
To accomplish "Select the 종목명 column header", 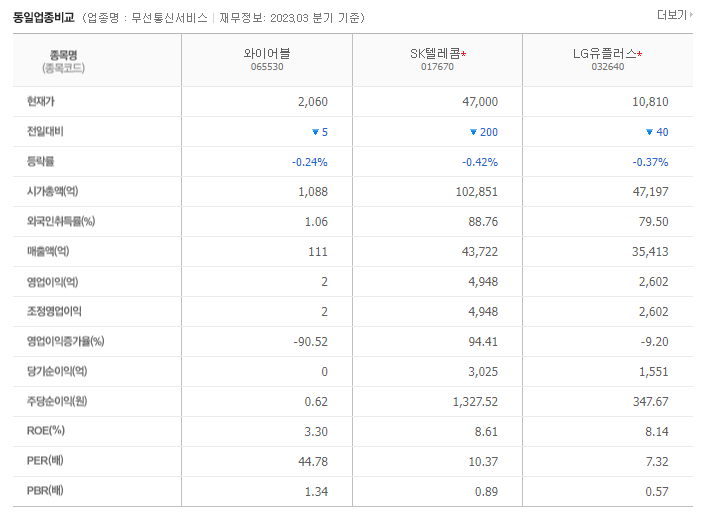I will [x=63, y=55].
